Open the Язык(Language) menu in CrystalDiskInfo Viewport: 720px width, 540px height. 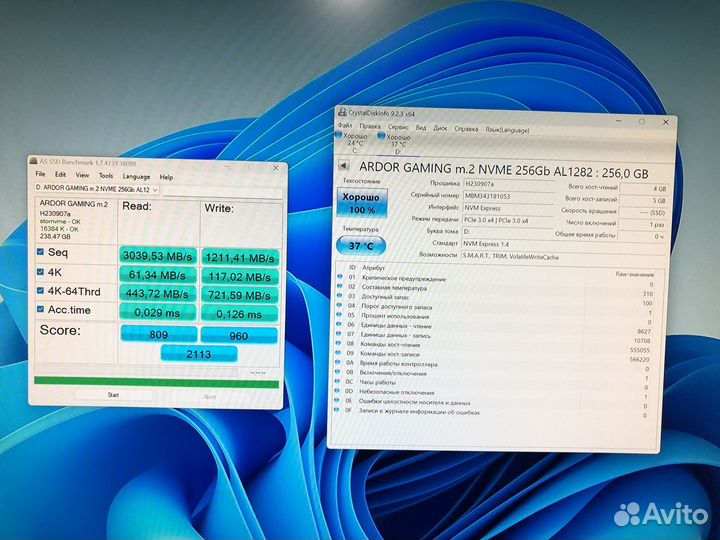[507, 130]
